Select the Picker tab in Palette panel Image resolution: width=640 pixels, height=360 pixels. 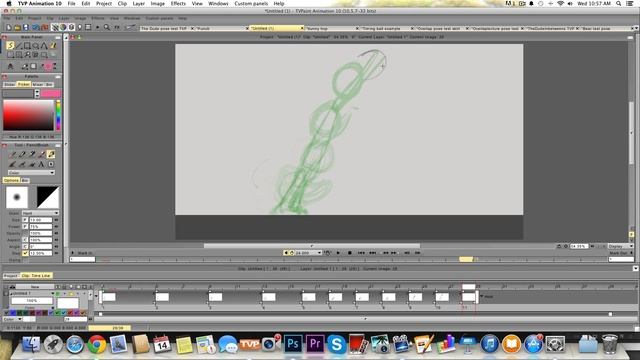[24, 84]
